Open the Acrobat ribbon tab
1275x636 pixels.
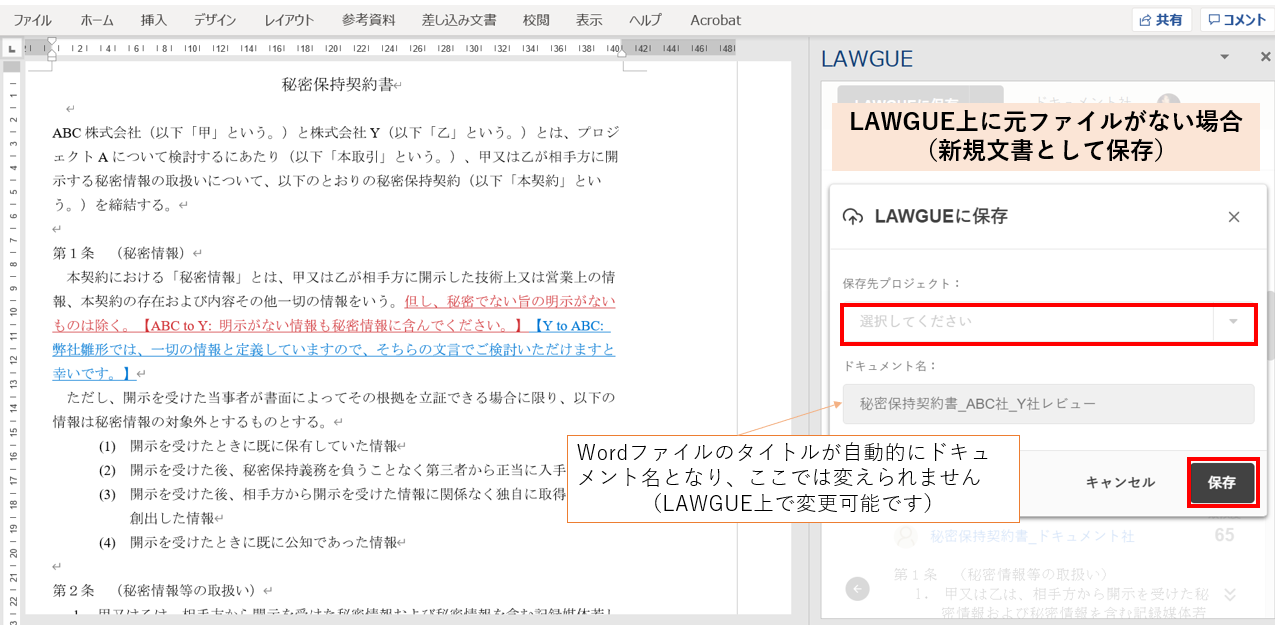715,20
